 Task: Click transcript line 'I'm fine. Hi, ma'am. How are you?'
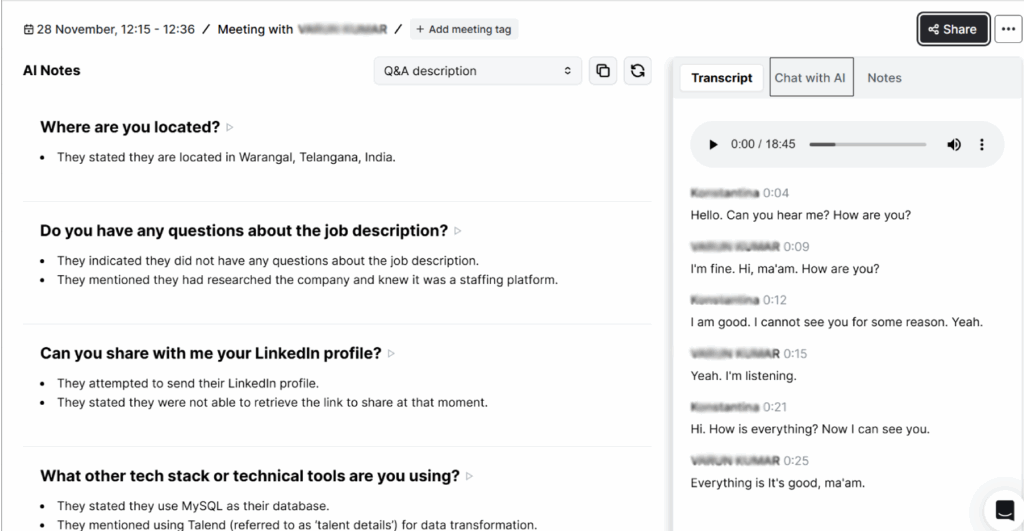coord(785,268)
